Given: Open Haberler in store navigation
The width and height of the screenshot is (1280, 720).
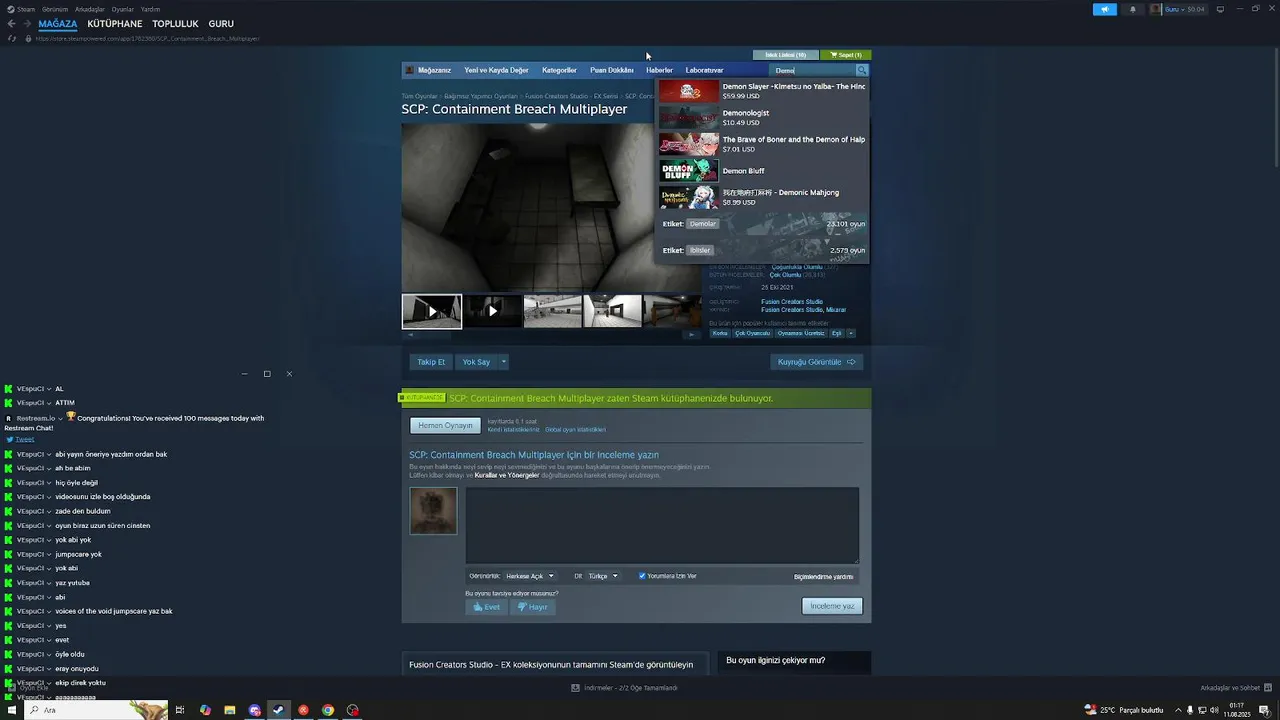Looking at the screenshot, I should pos(659,70).
